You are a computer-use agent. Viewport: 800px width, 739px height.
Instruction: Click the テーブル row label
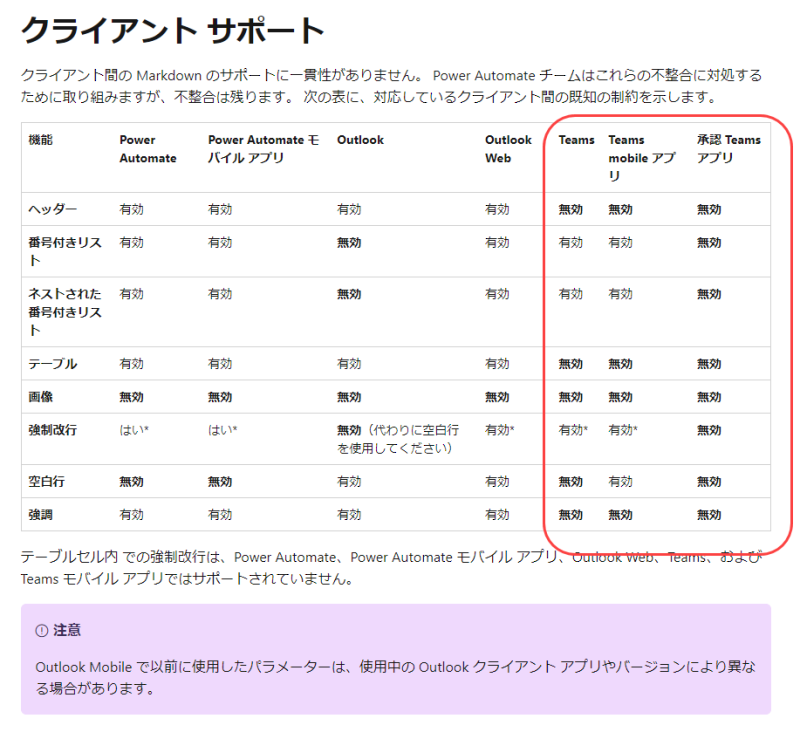click(53, 364)
